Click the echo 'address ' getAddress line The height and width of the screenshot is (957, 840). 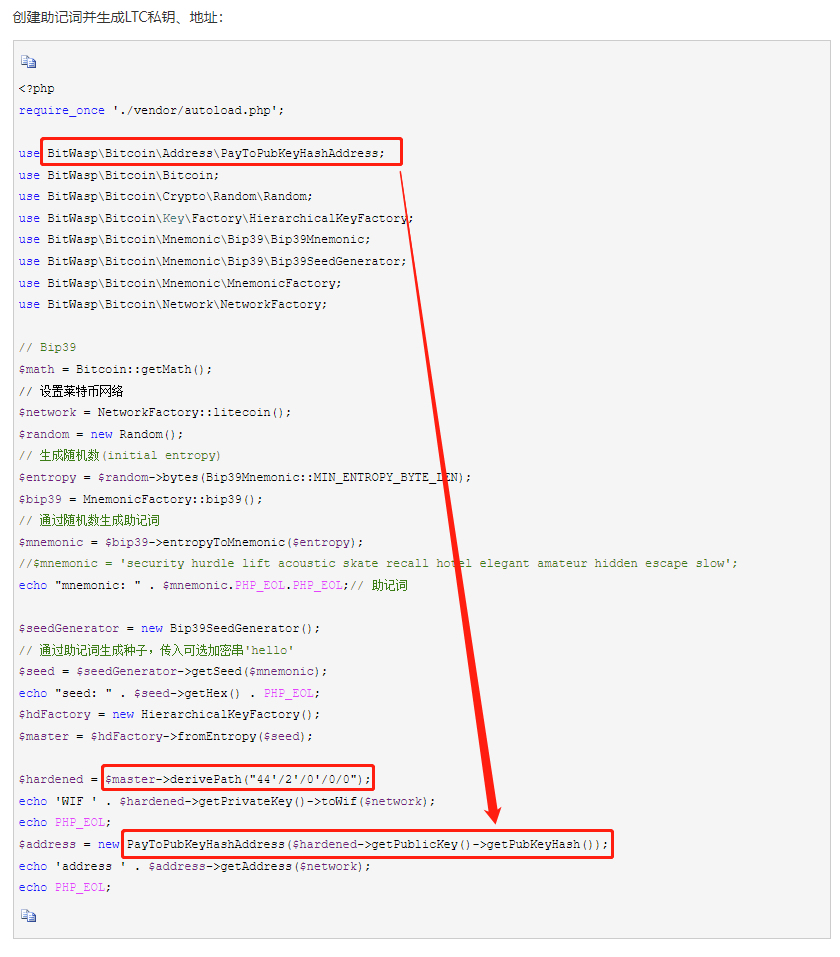(x=194, y=867)
